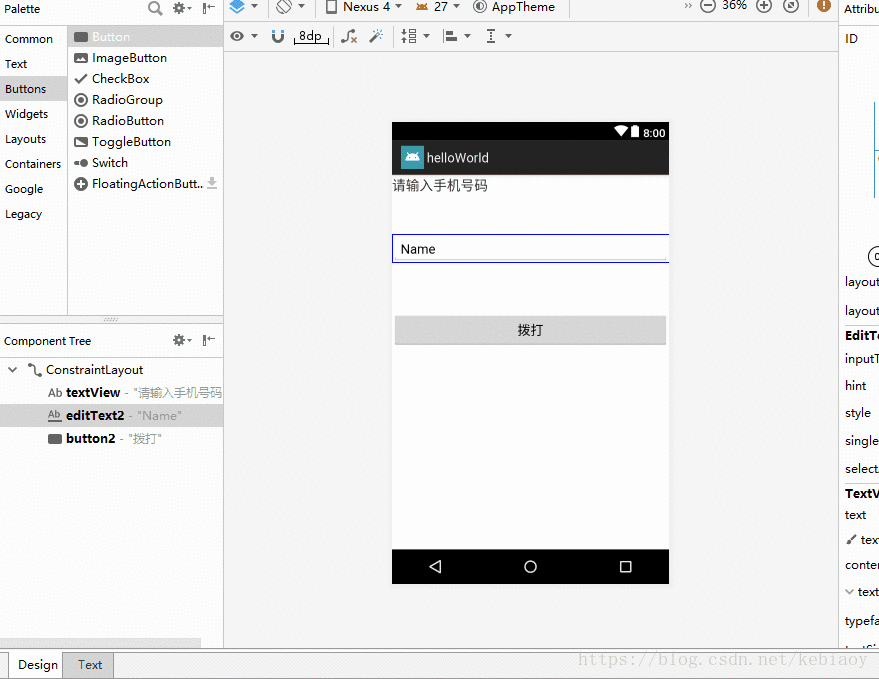
Task: Select button2 in Component Tree
Action: coord(112,438)
